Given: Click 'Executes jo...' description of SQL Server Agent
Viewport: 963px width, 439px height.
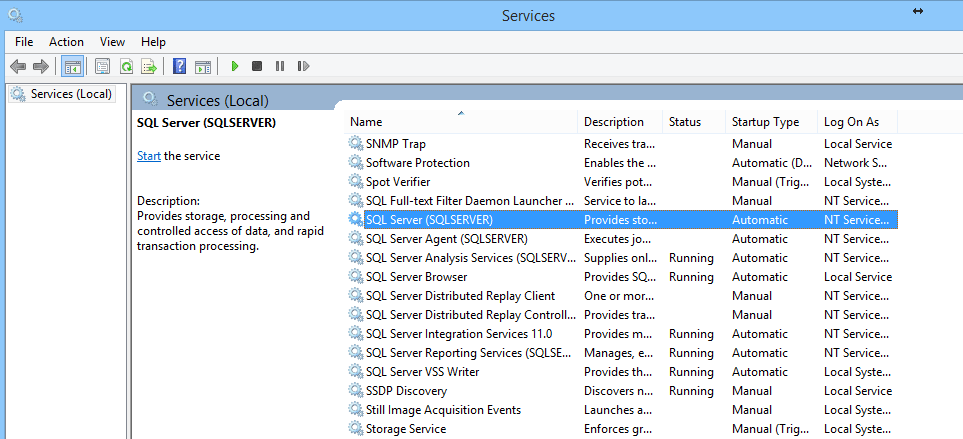Looking at the screenshot, I should 618,239.
